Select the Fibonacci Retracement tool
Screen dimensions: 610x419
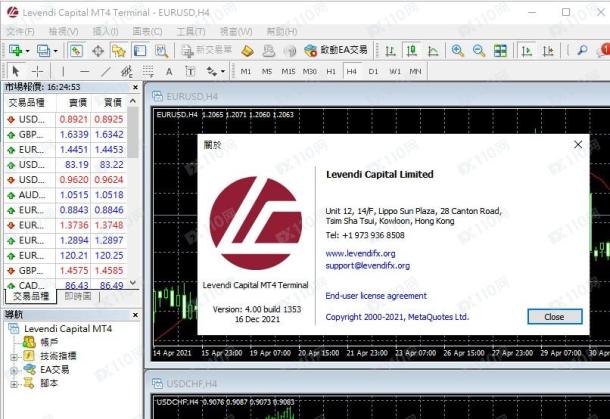point(148,71)
